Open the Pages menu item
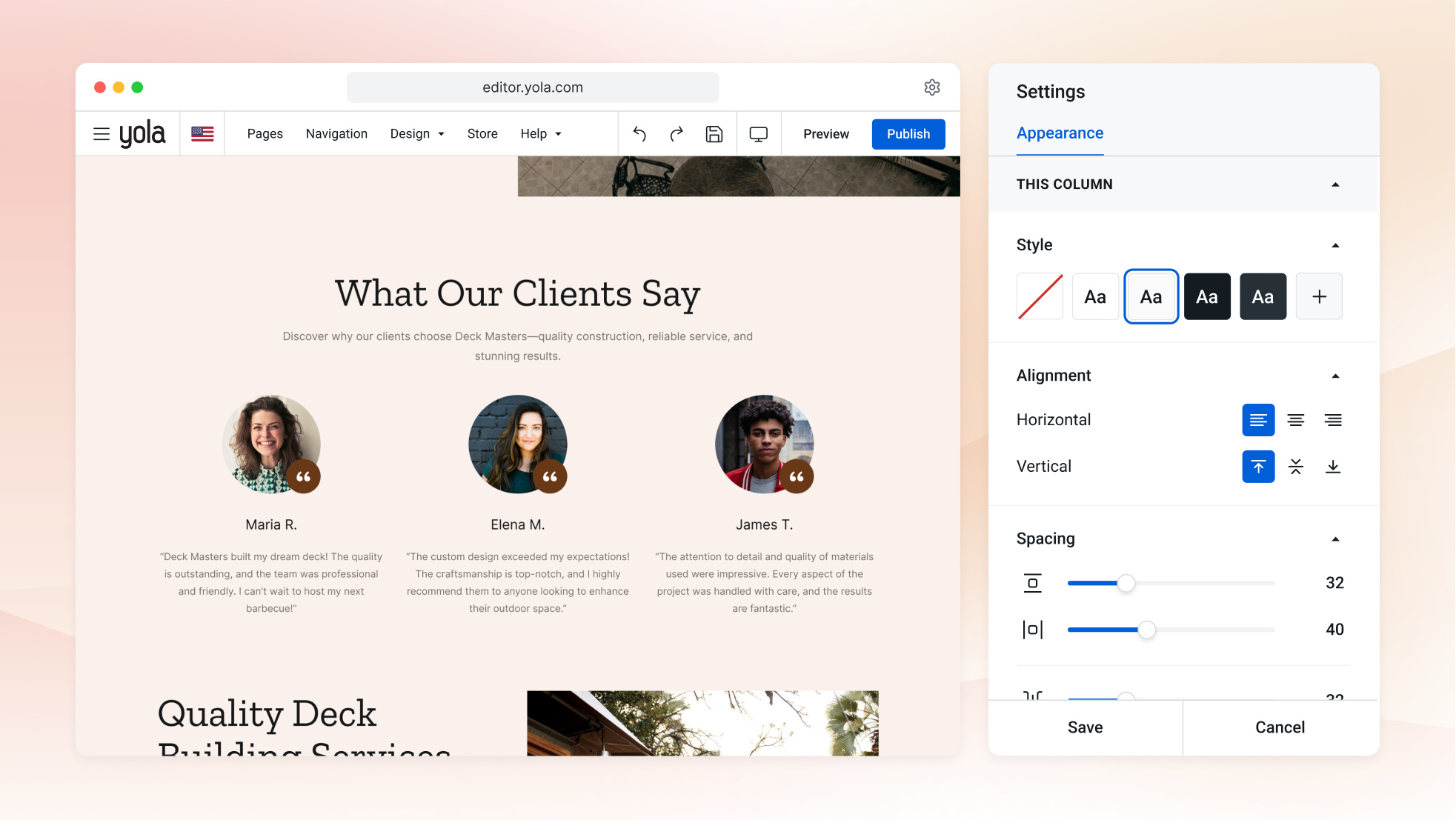Image resolution: width=1456 pixels, height=820 pixels. tap(265, 134)
